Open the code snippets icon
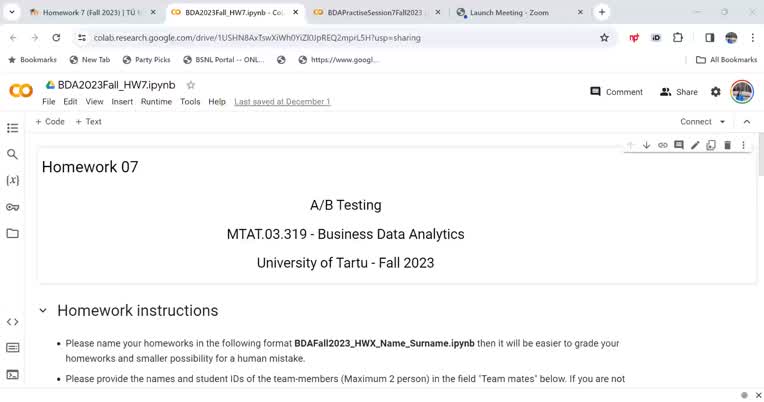 coord(13,322)
